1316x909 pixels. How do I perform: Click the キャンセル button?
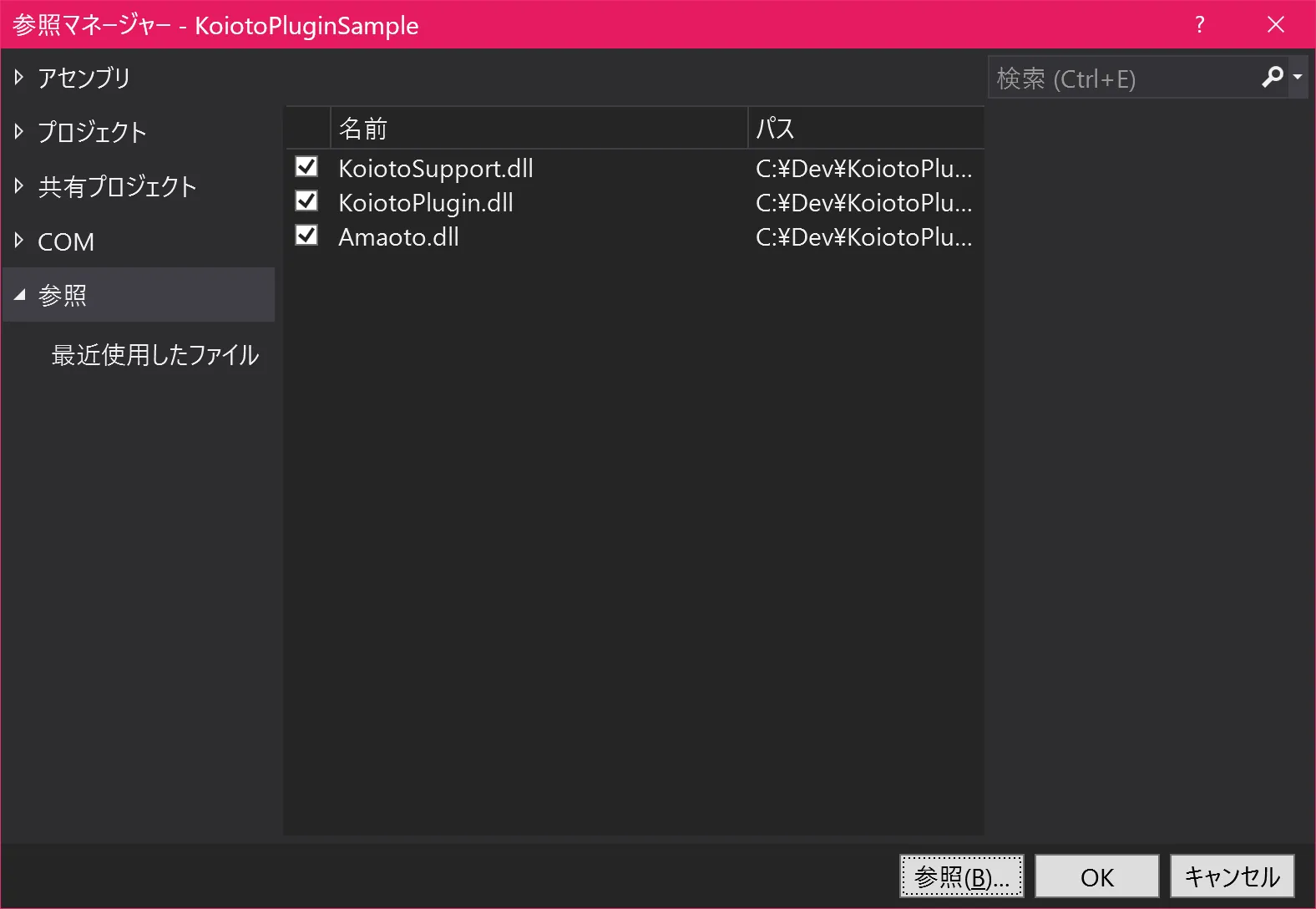(x=1232, y=876)
